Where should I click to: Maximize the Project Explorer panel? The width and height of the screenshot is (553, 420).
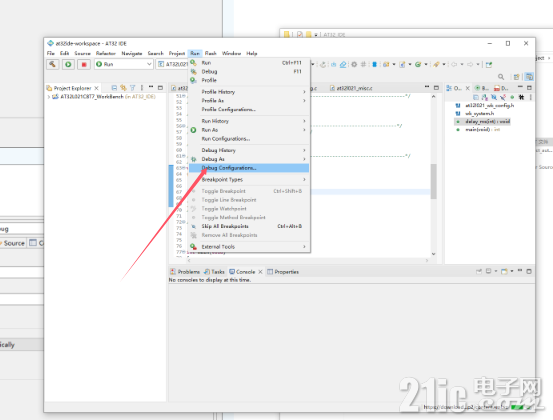click(x=160, y=87)
